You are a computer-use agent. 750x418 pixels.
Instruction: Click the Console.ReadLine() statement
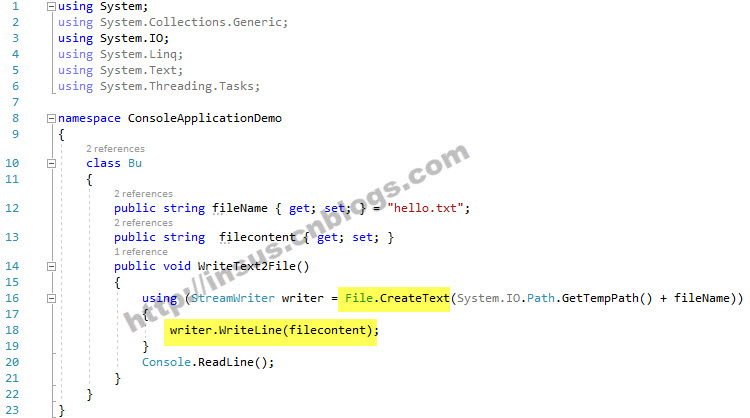click(208, 362)
